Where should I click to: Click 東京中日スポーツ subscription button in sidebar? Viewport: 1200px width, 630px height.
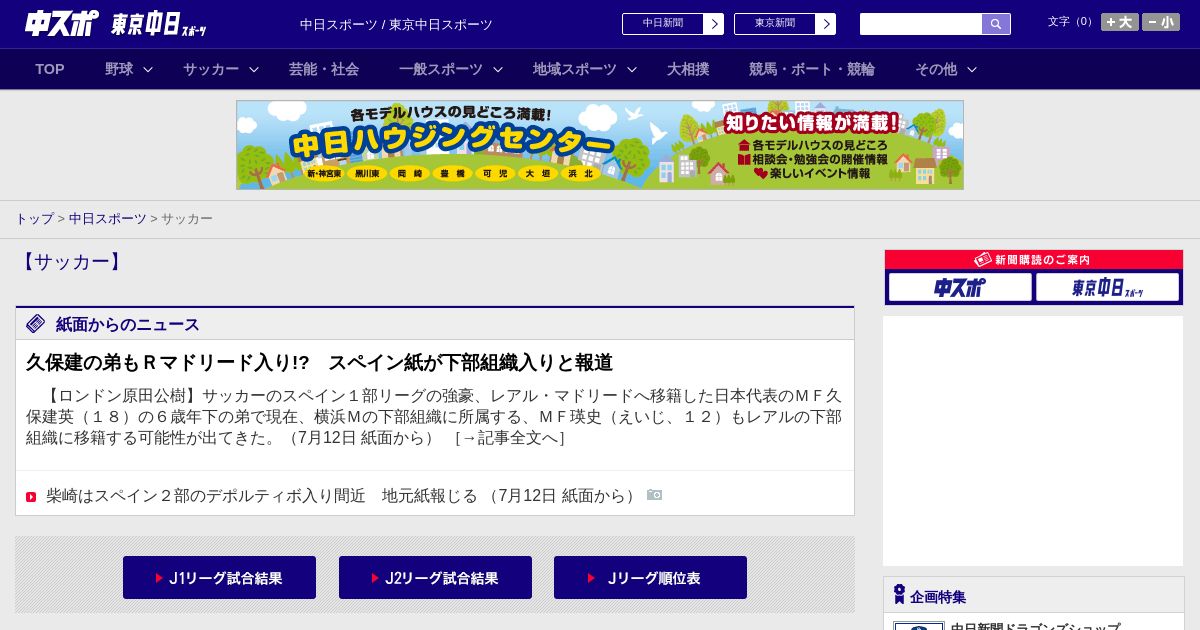click(x=1107, y=288)
